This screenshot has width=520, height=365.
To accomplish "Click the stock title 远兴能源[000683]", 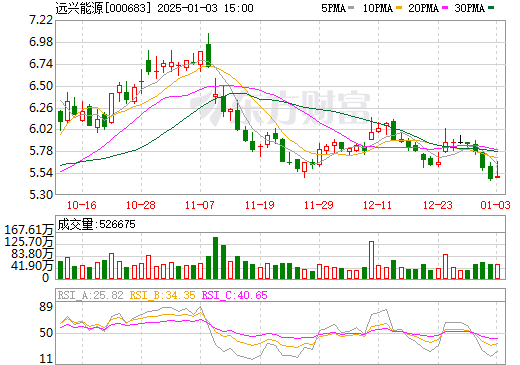I will (x=103, y=8).
